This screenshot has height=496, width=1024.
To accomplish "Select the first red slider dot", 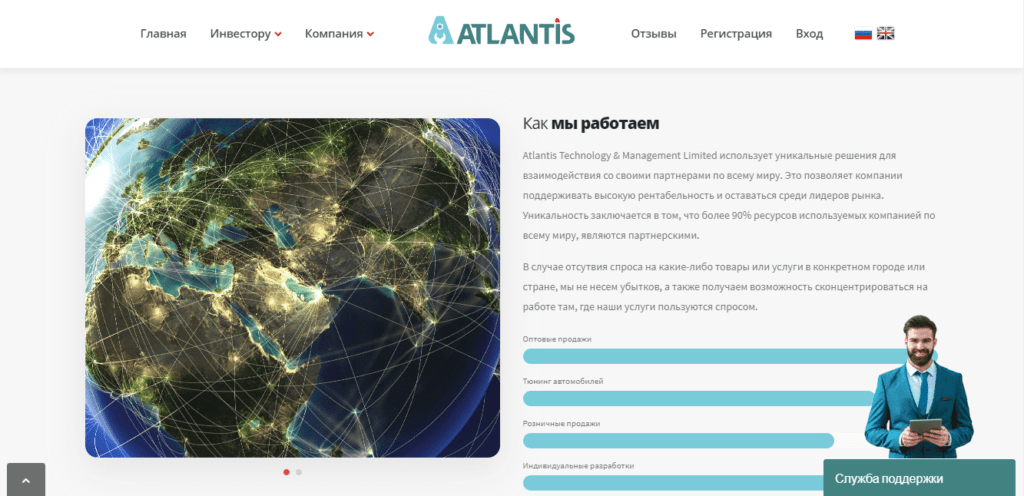I will (286, 472).
